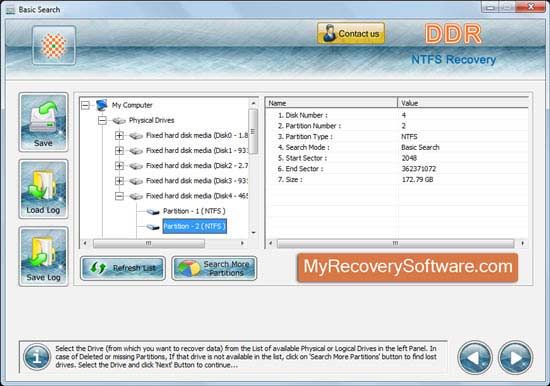Select Fixed hard disk media Disk0

[196, 135]
